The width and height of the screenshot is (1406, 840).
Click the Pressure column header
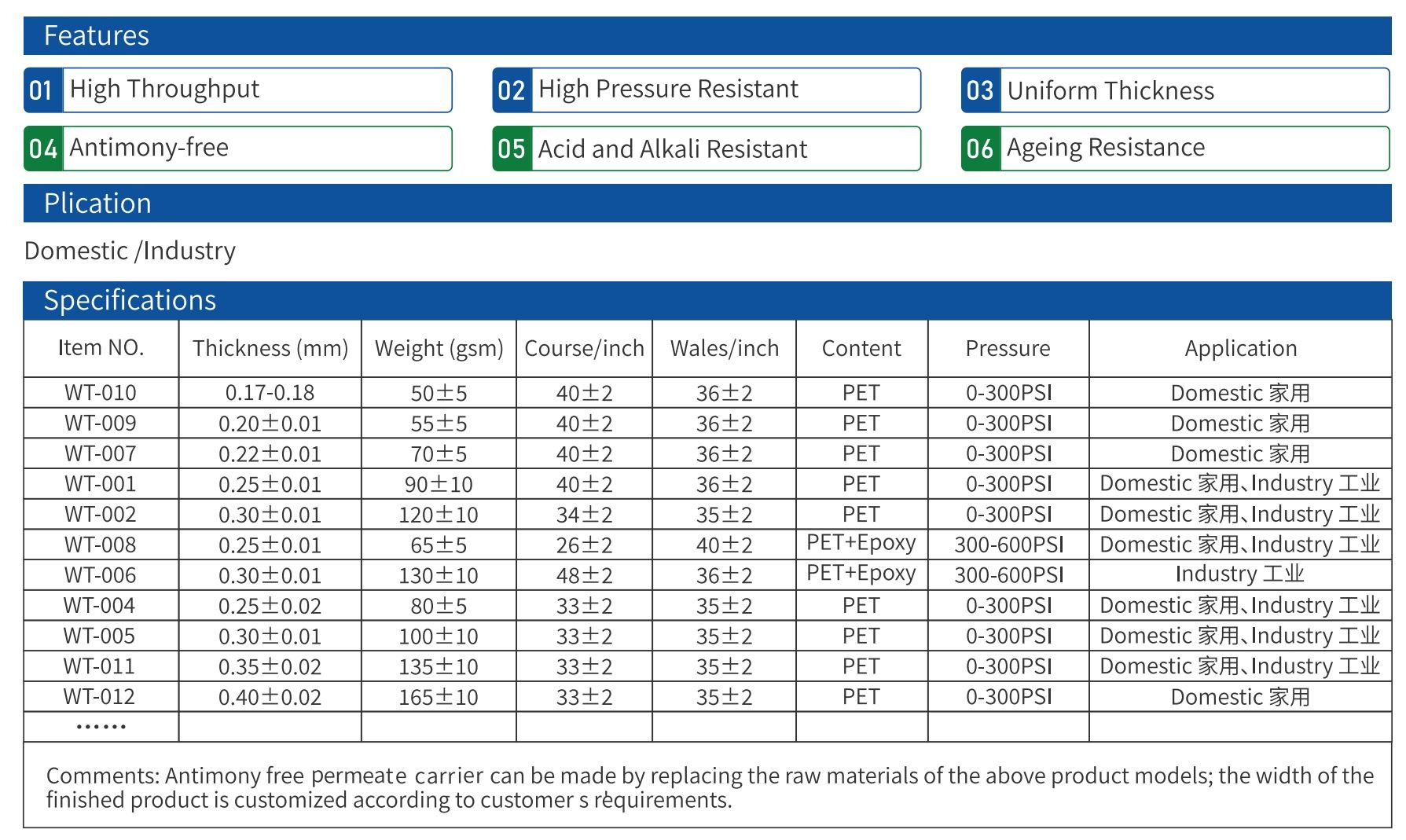pyautogui.click(x=1008, y=348)
